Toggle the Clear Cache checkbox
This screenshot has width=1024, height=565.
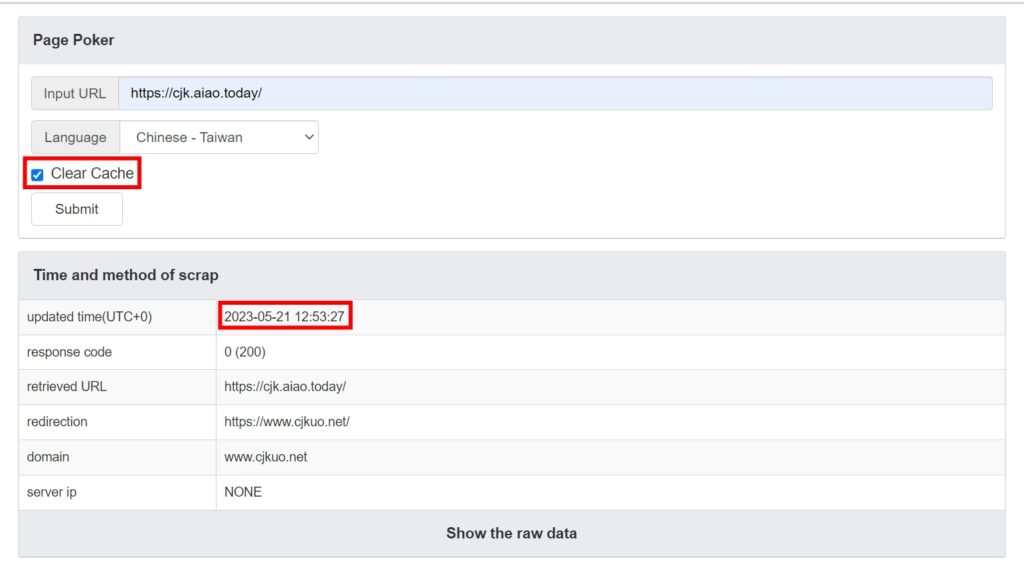[x=37, y=174]
